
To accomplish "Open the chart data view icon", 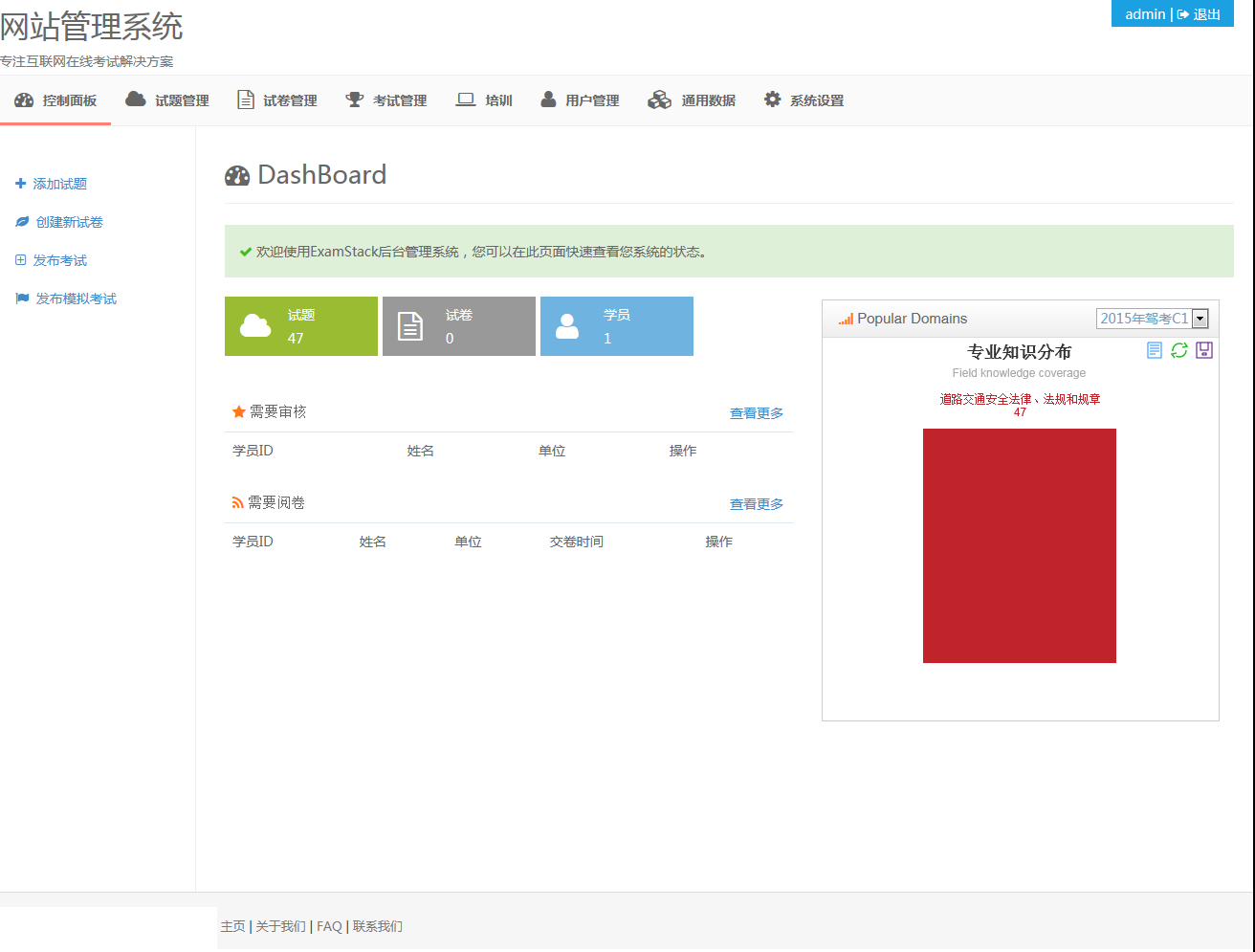I will (x=1155, y=350).
